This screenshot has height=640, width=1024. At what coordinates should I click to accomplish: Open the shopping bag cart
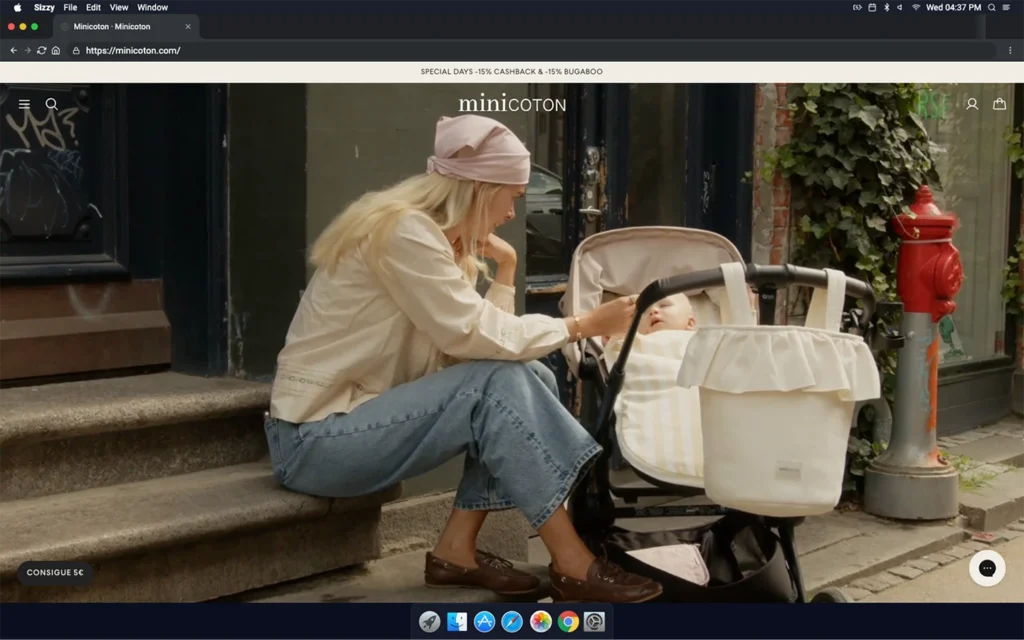click(x=999, y=104)
